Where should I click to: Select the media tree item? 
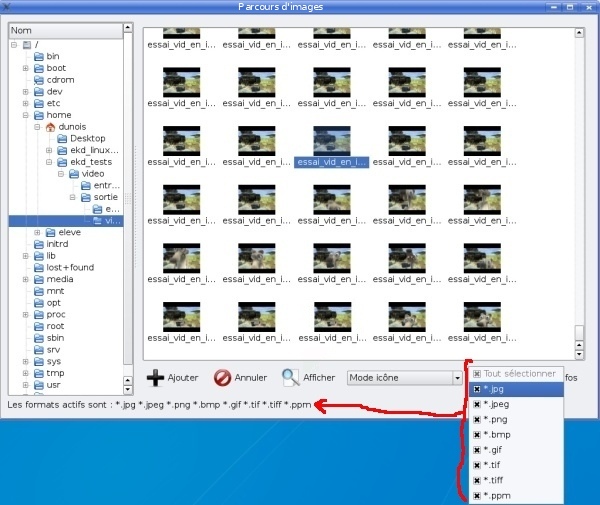[x=60, y=280]
